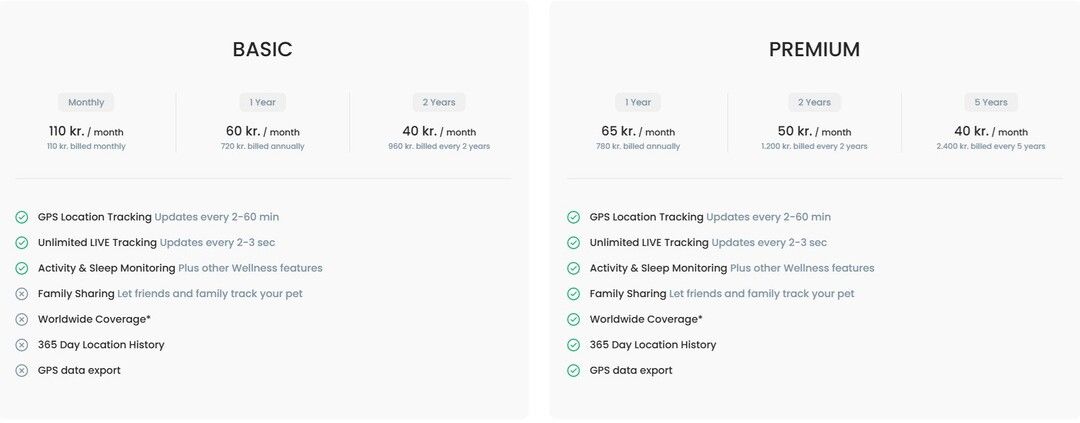The image size is (1080, 423).
Task: Select the Premium 1 Year billing option
Action: click(x=638, y=102)
